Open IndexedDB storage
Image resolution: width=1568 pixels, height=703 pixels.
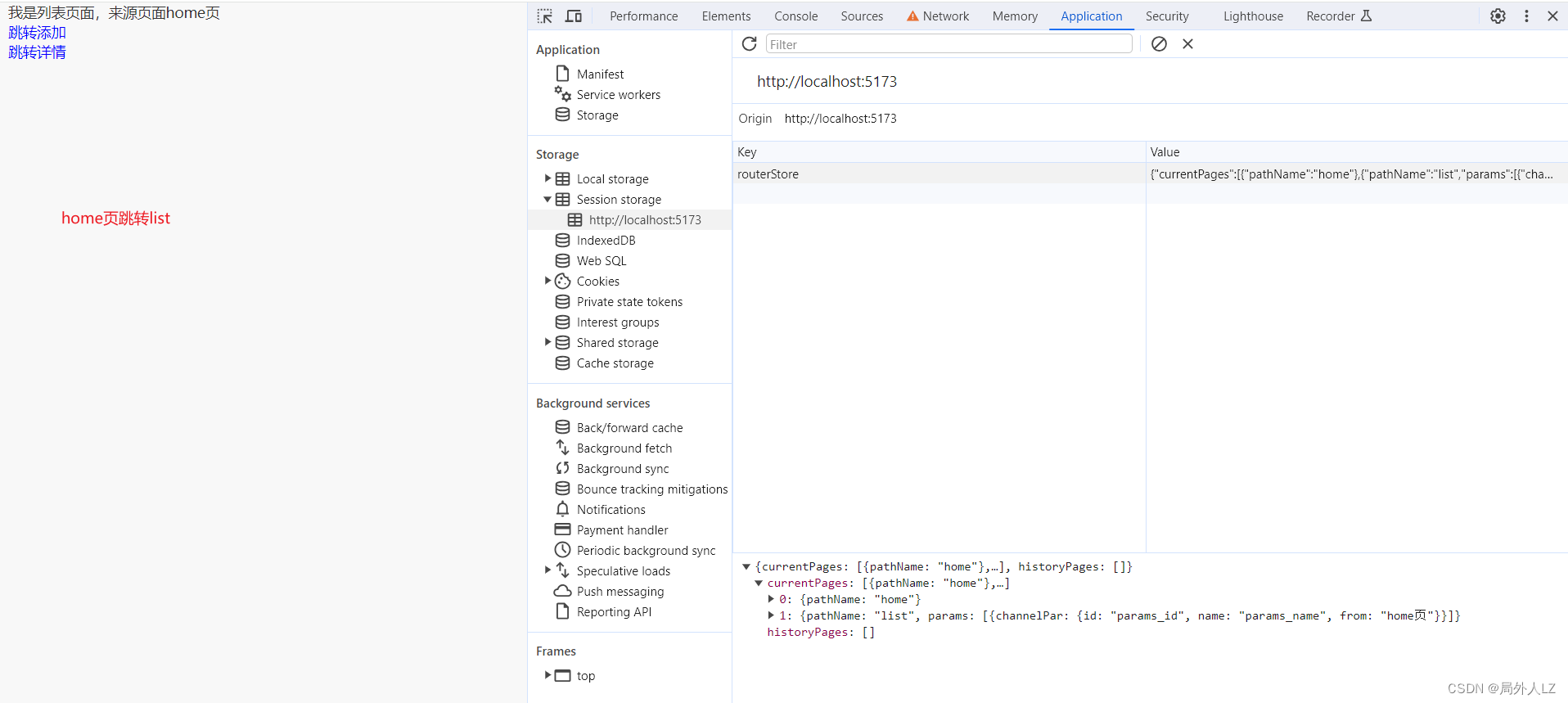tap(606, 241)
